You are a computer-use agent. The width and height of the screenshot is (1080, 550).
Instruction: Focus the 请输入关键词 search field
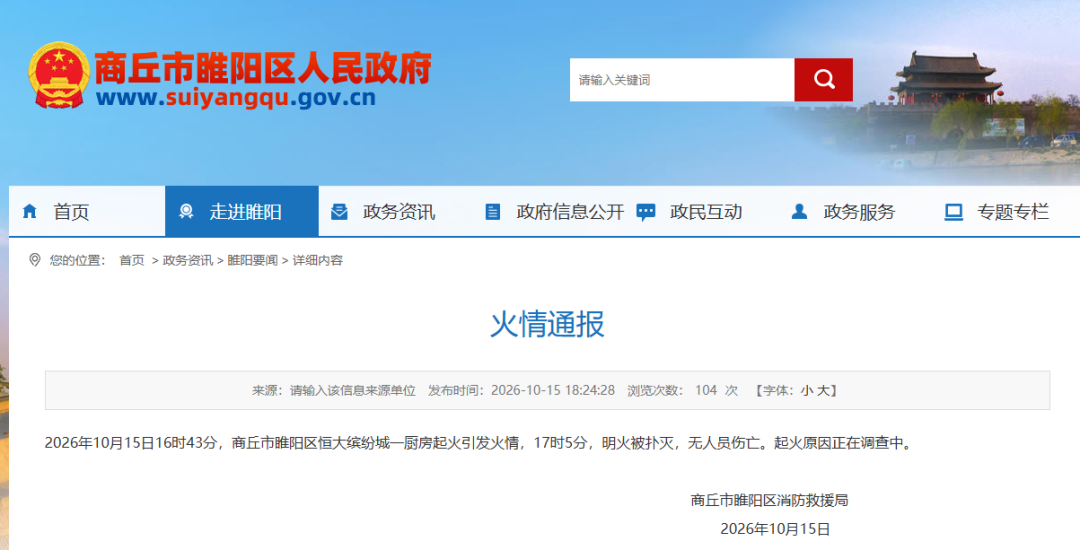point(682,80)
